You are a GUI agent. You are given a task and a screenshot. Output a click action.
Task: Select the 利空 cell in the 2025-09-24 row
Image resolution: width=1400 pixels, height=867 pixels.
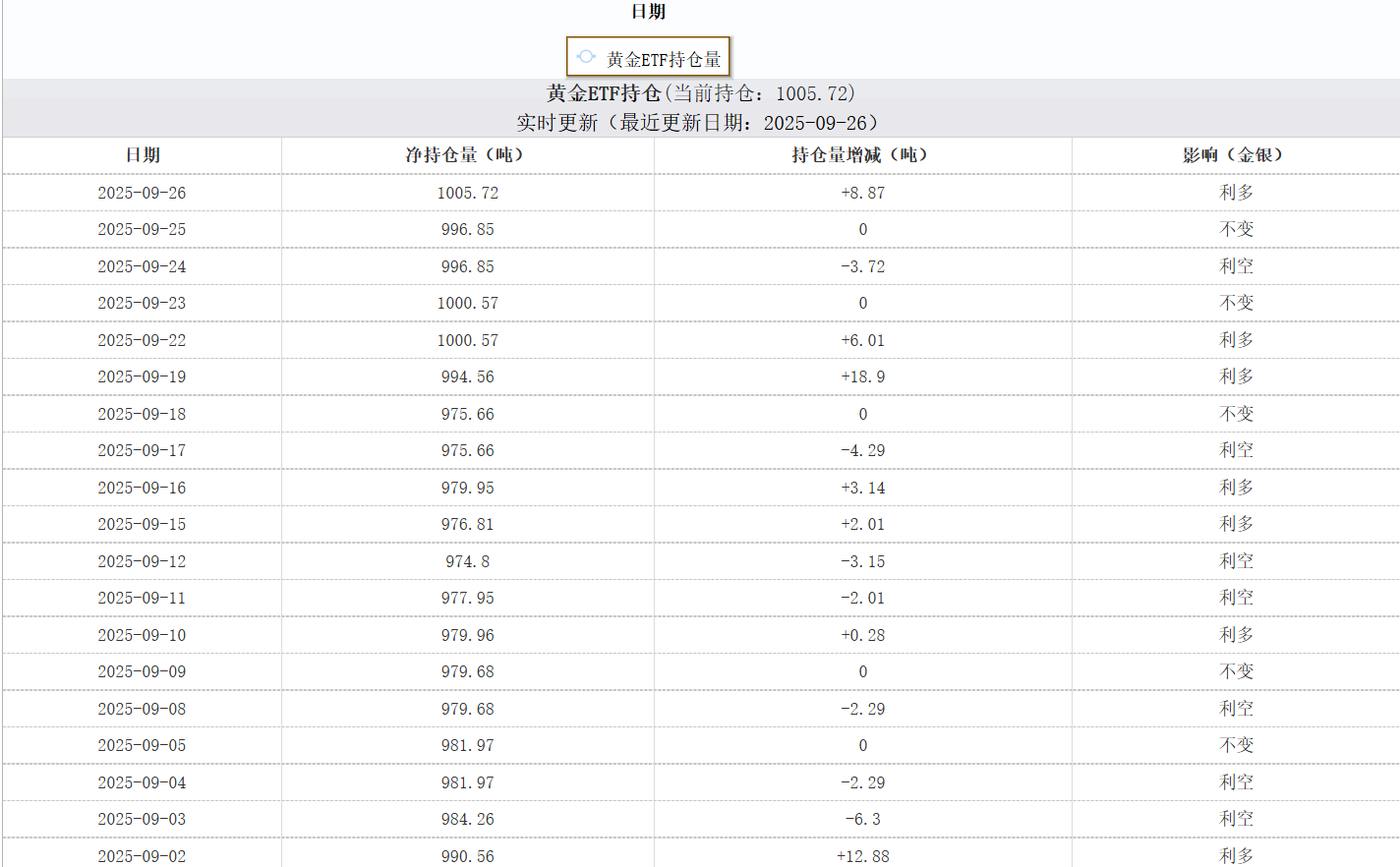click(1236, 266)
